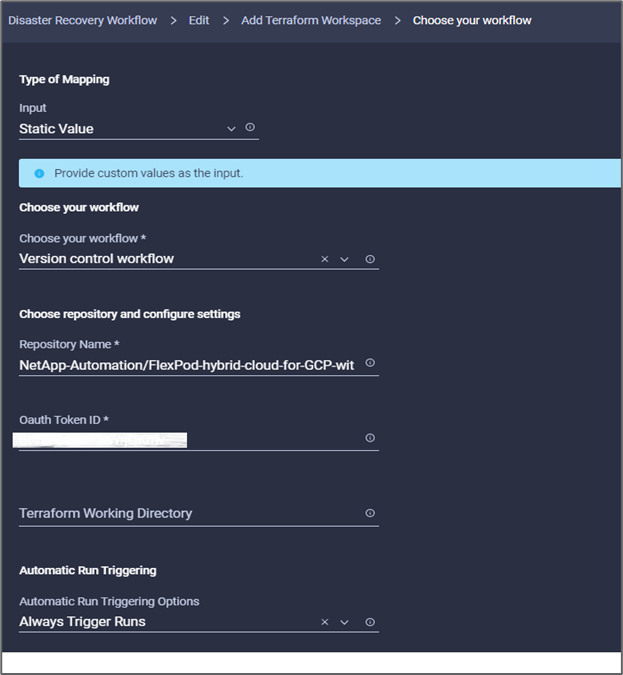The height and width of the screenshot is (675, 623).
Task: Click the Terraform Working Directory field
Action: 187,513
